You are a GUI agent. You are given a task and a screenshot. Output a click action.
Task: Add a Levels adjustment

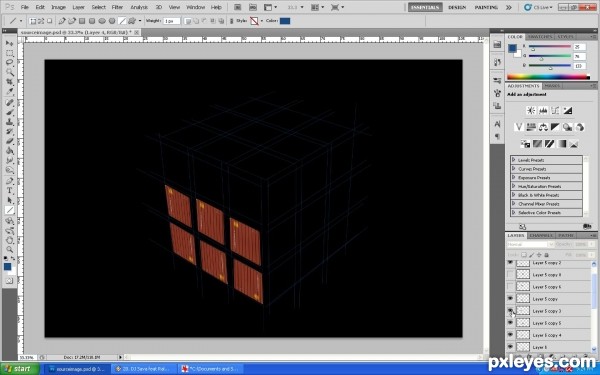pyautogui.click(x=543, y=111)
